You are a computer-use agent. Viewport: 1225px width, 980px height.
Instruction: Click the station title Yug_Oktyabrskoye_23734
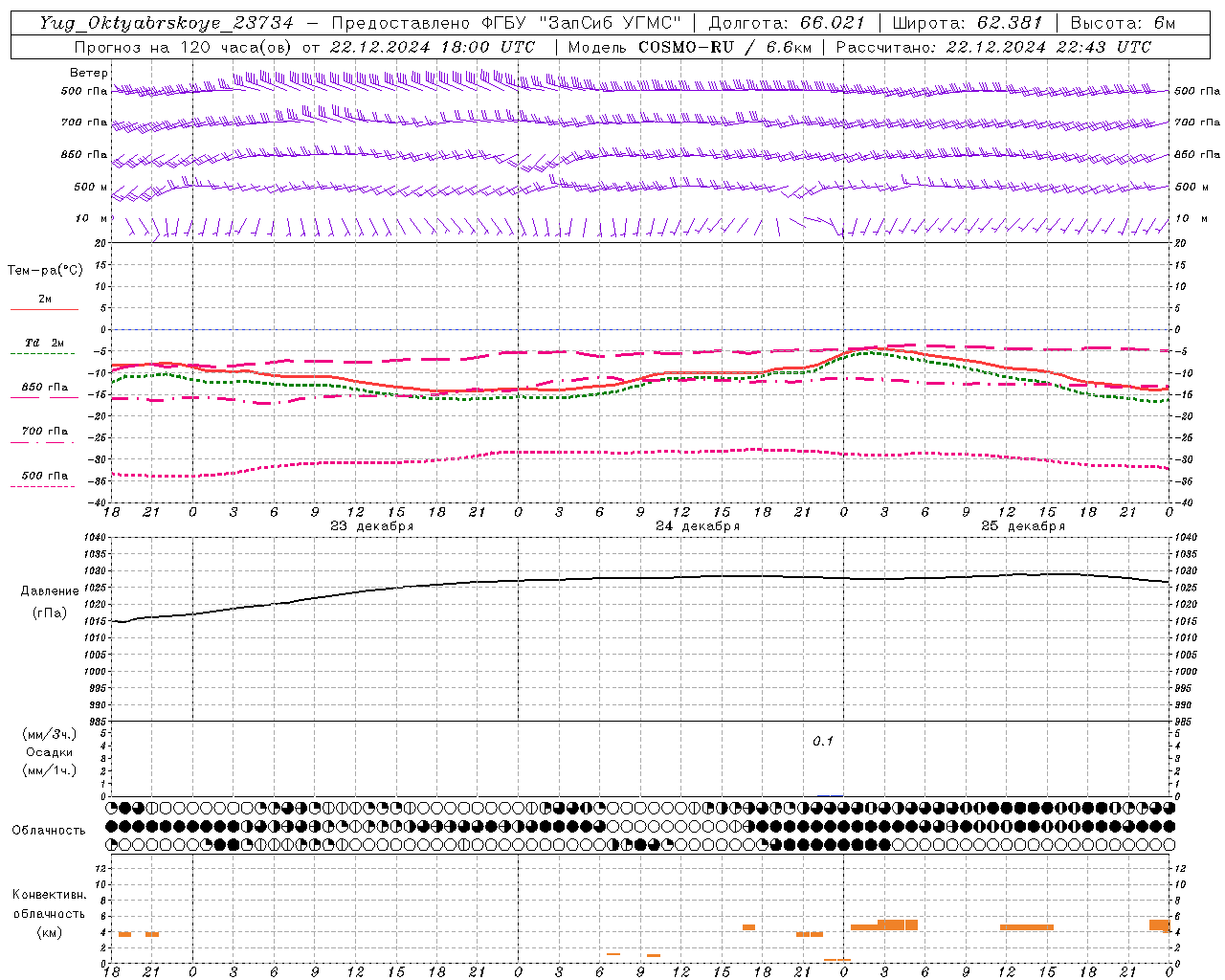(167, 23)
